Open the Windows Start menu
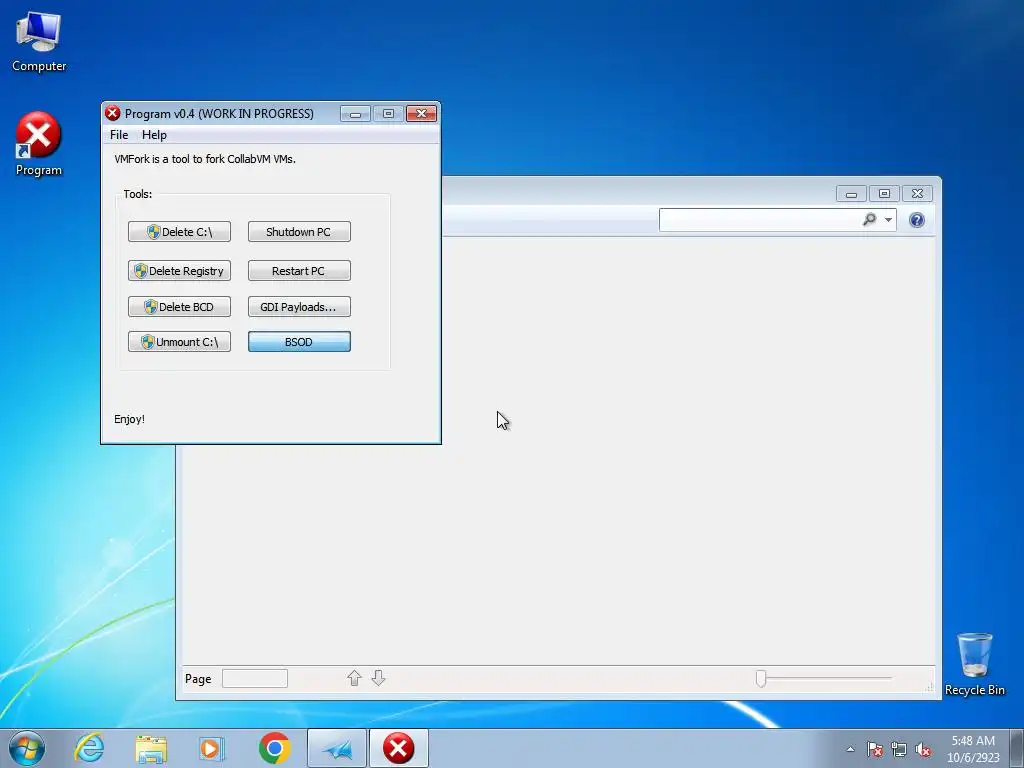Viewport: 1024px width, 768px height. coord(27,748)
